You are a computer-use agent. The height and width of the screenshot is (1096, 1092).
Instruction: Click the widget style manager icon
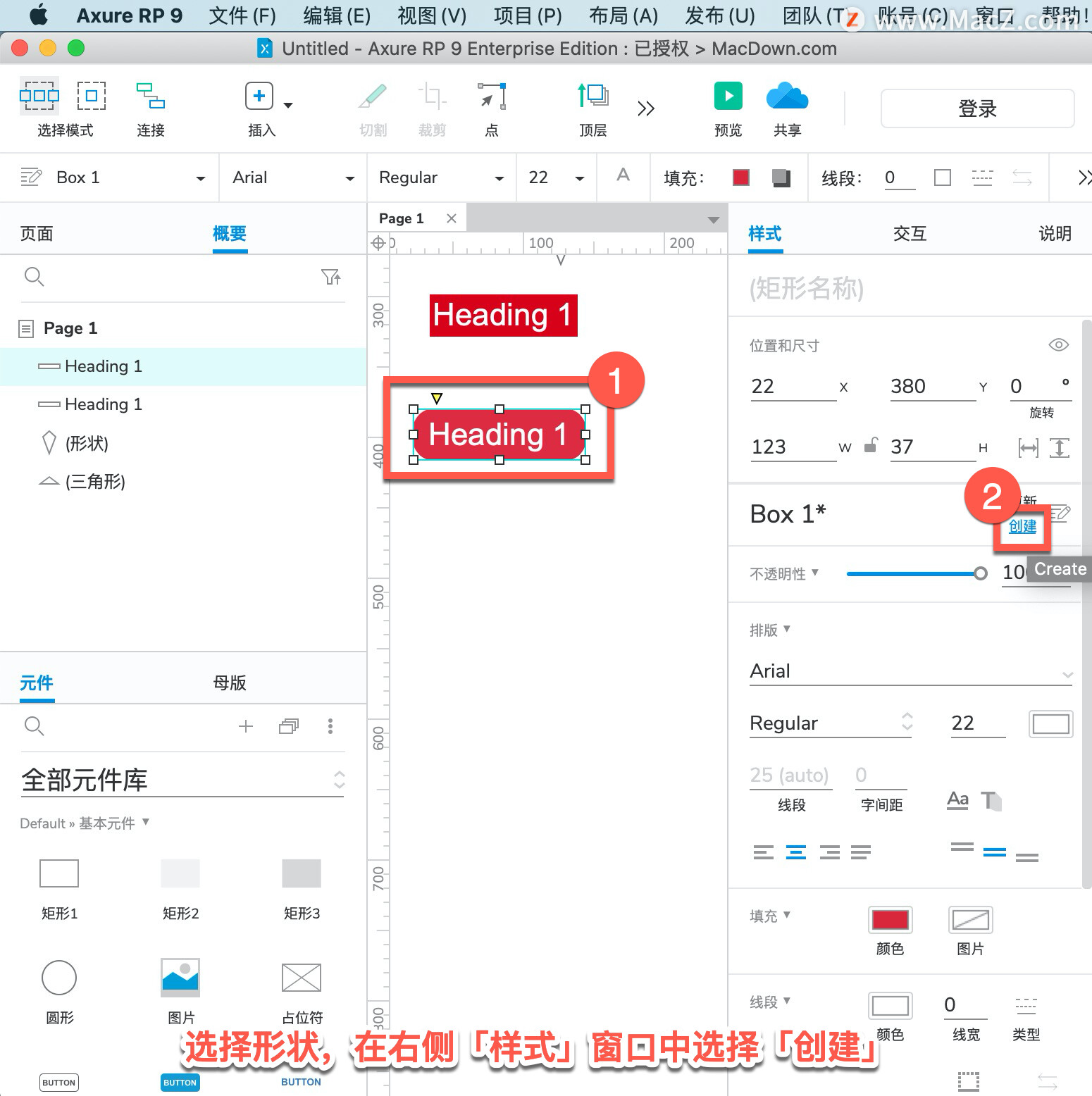[x=30, y=177]
